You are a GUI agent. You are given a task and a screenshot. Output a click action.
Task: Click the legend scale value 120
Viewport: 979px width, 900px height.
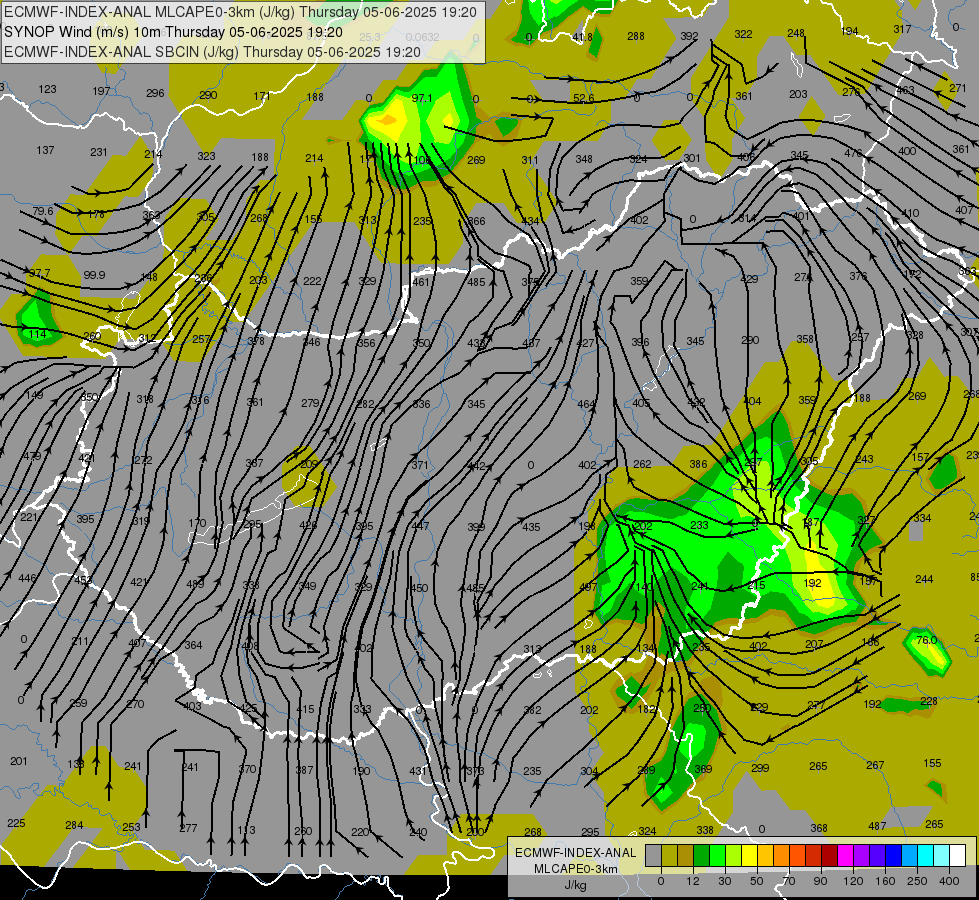pos(853,881)
